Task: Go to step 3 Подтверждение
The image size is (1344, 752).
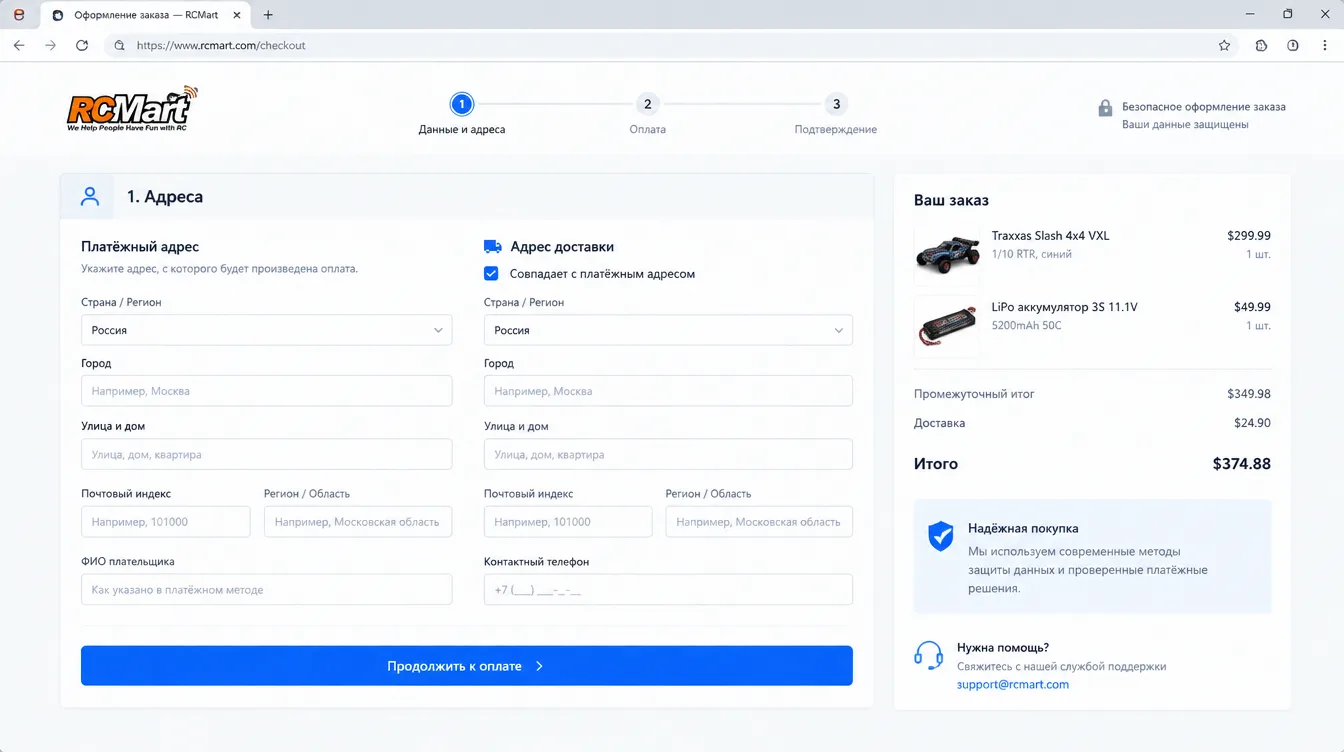Action: (836, 104)
